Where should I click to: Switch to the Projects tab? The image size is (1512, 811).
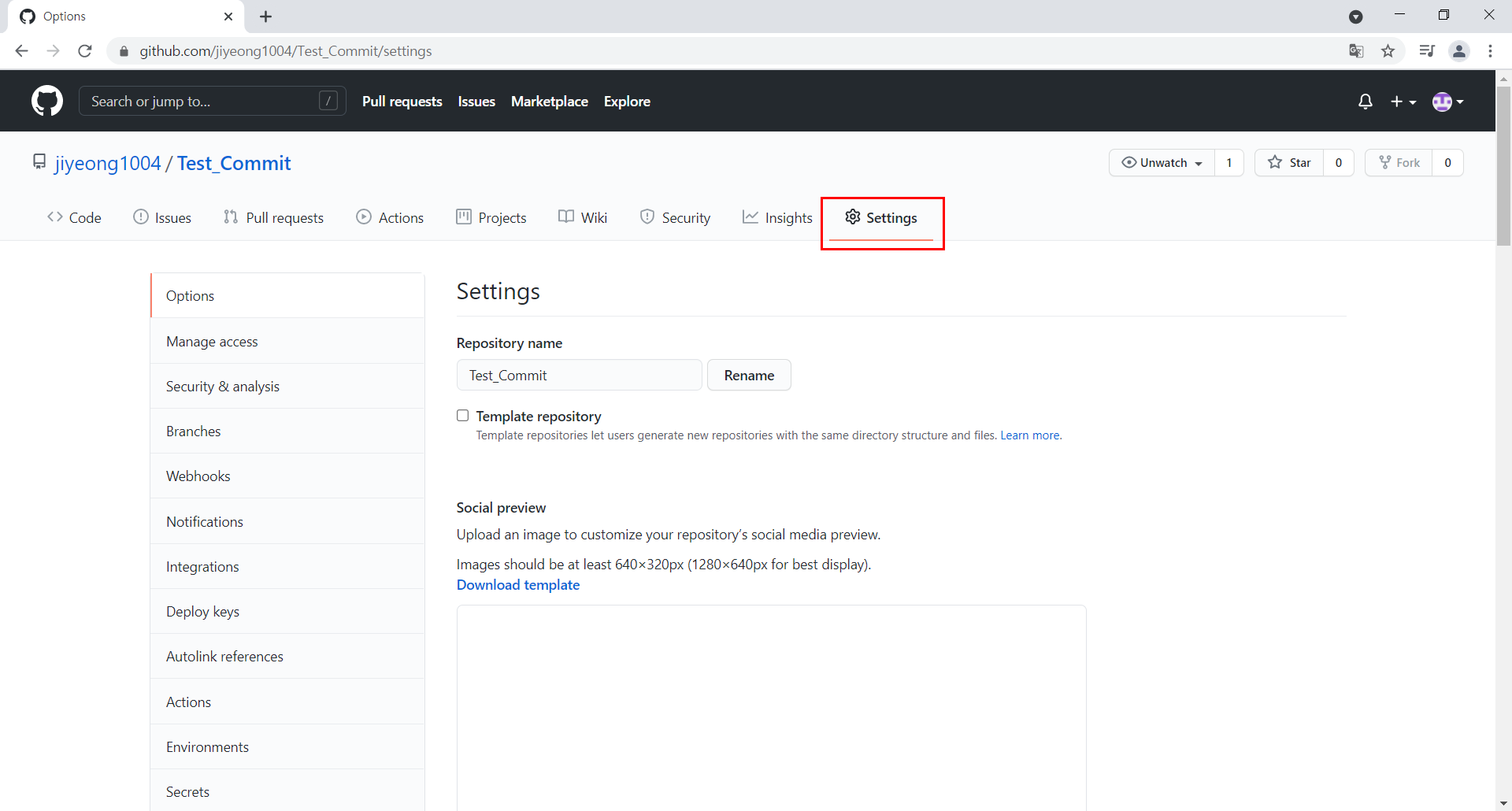point(491,218)
